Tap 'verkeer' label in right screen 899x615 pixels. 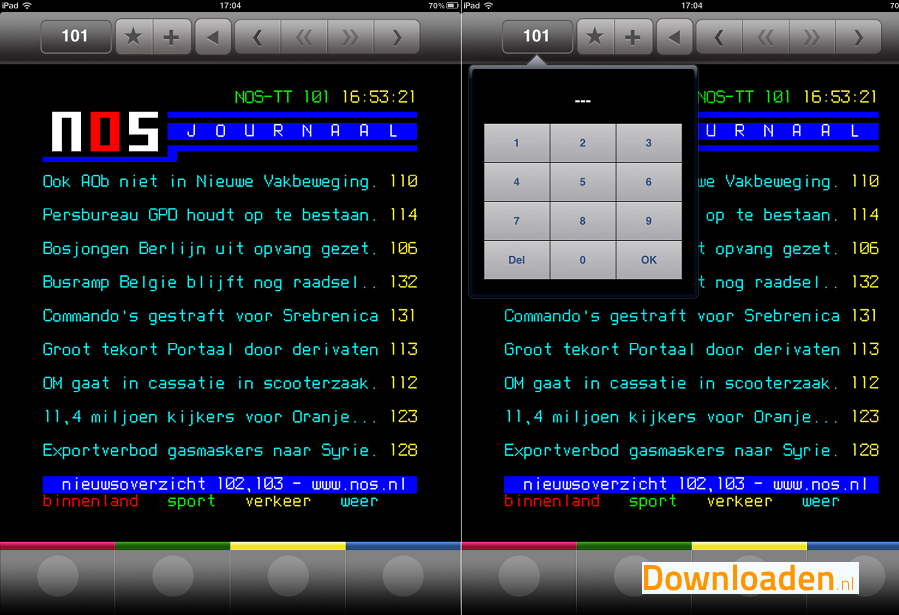pos(740,501)
